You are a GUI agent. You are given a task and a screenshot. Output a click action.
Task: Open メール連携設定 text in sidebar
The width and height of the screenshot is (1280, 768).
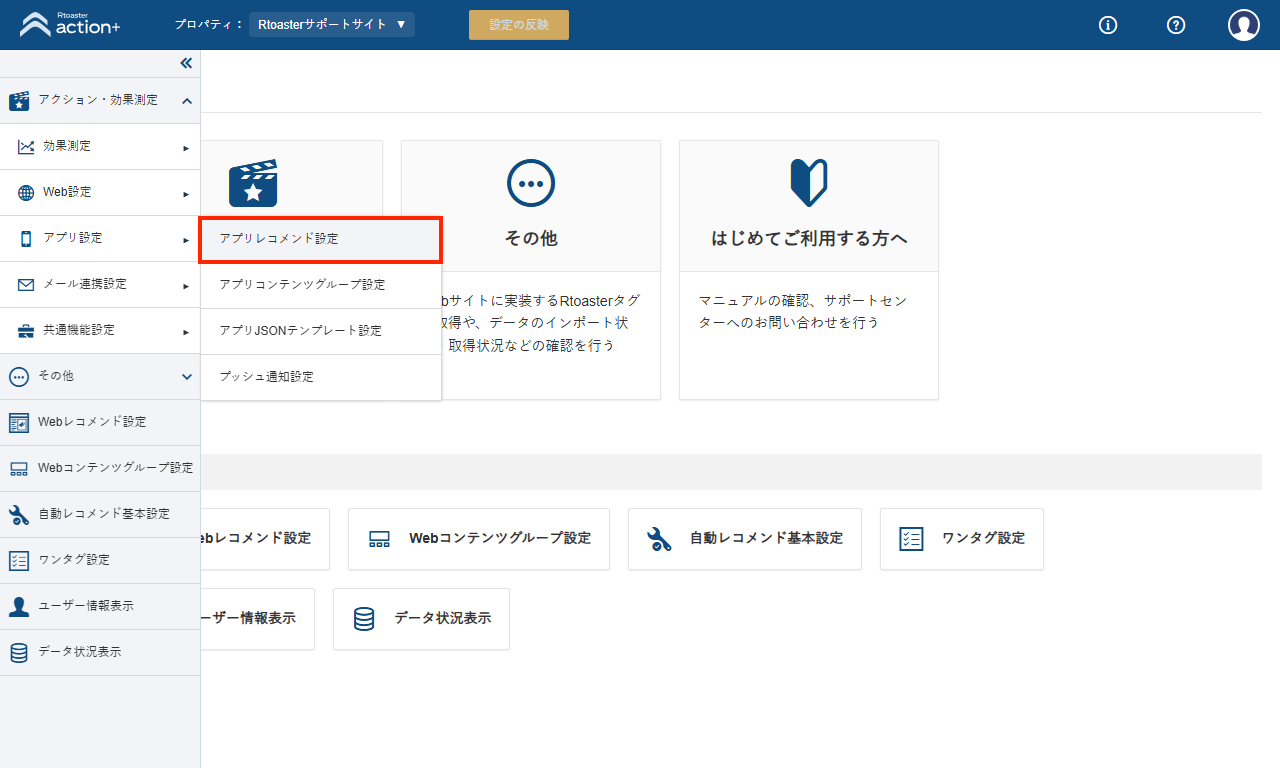85,284
